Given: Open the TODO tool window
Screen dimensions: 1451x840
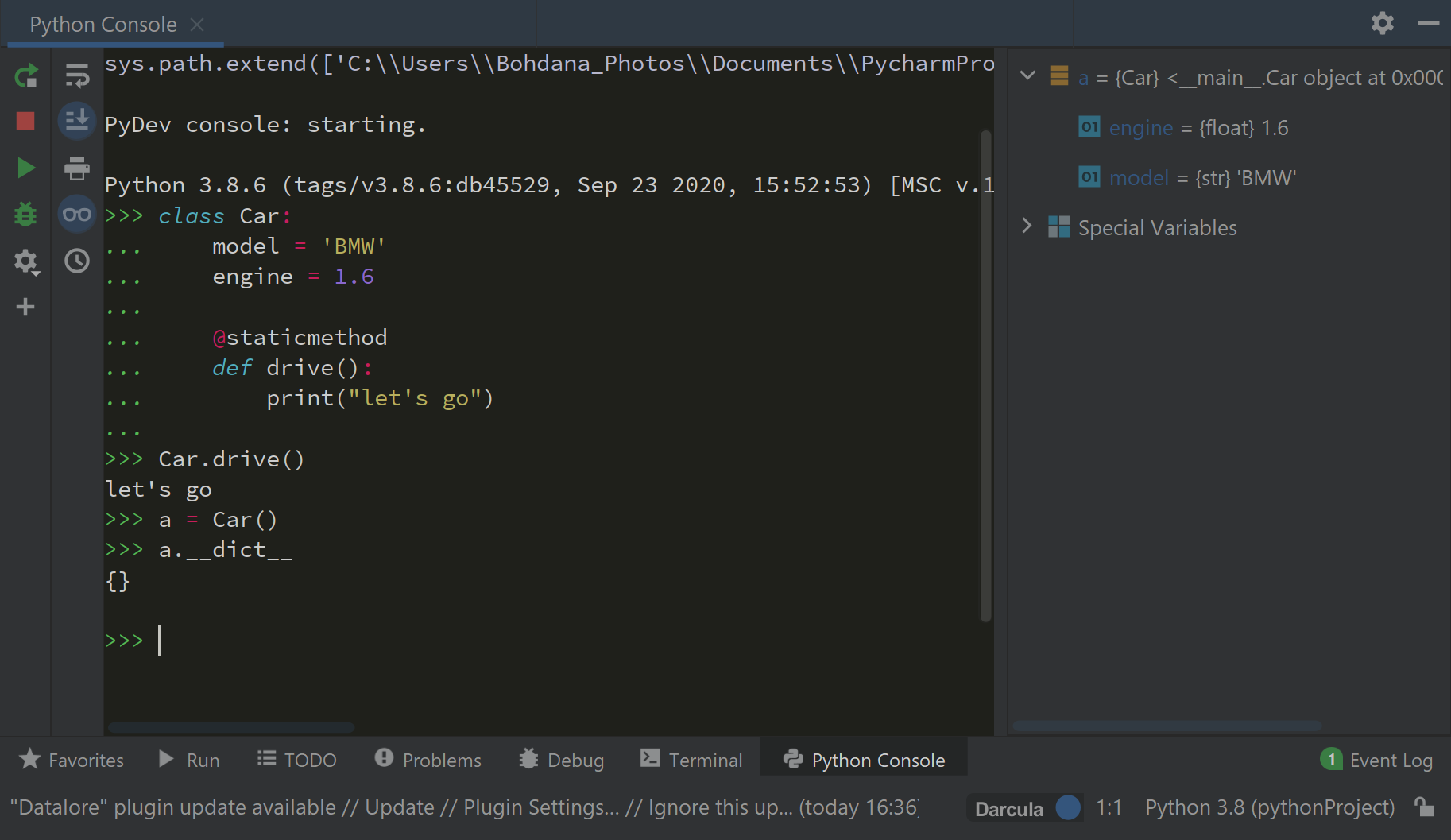Looking at the screenshot, I should (x=297, y=760).
